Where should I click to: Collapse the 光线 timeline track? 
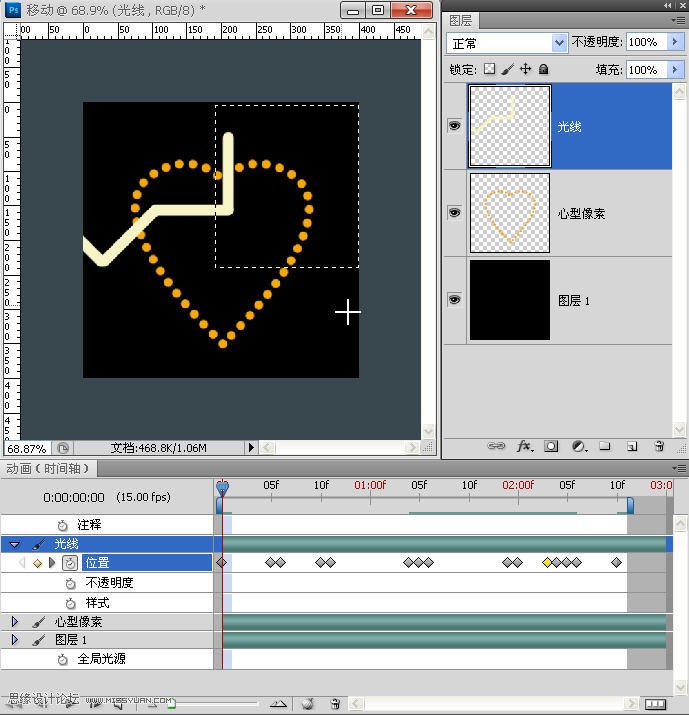pos(14,544)
